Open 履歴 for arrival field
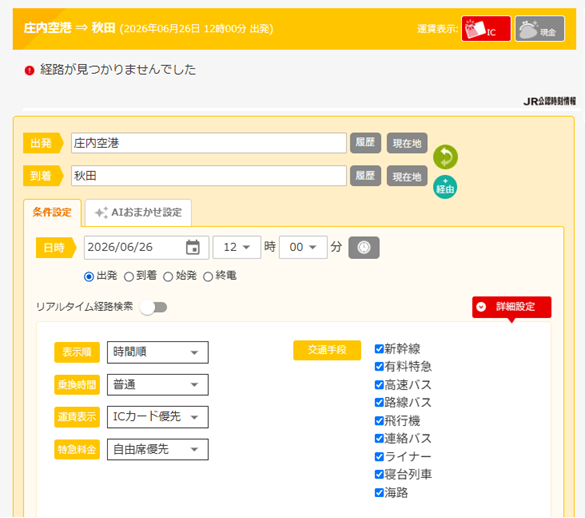 pyautogui.click(x=365, y=176)
